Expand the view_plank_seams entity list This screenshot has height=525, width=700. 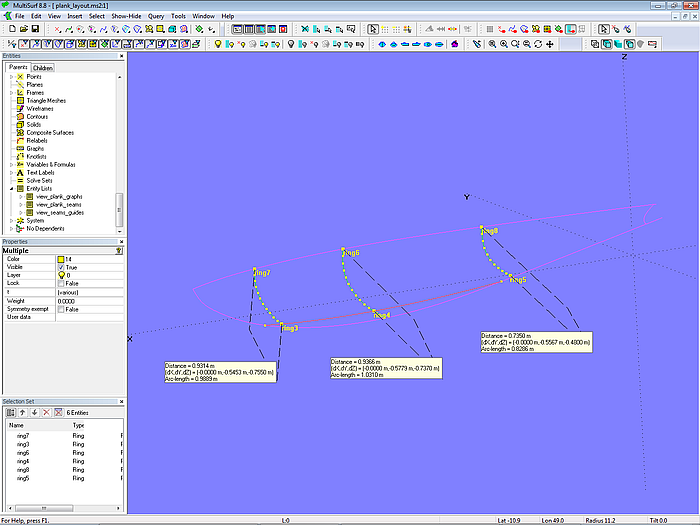tap(22, 204)
